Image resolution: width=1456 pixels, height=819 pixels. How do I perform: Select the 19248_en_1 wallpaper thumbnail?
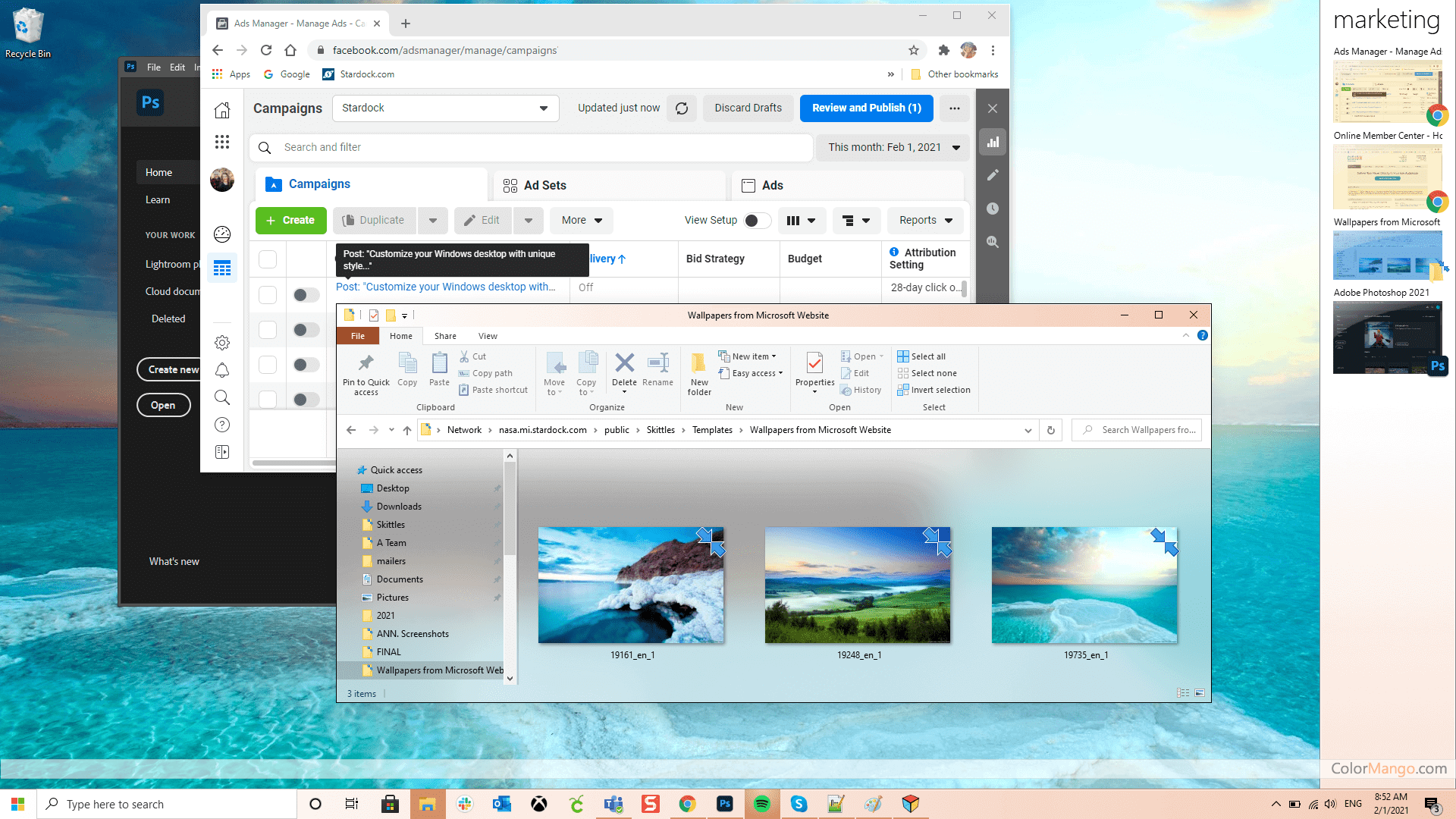857,585
